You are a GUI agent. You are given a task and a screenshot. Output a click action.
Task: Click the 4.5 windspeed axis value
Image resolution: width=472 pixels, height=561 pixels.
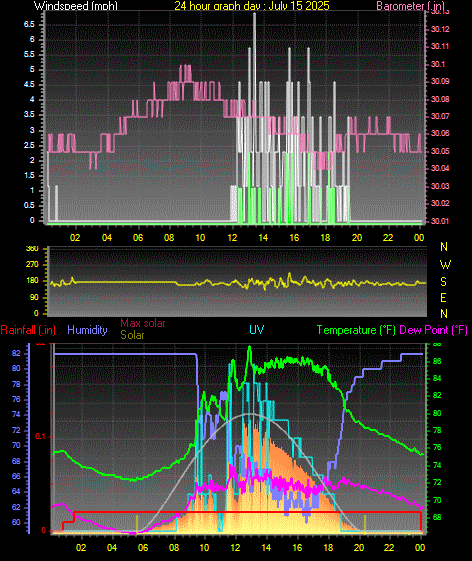tap(29, 84)
